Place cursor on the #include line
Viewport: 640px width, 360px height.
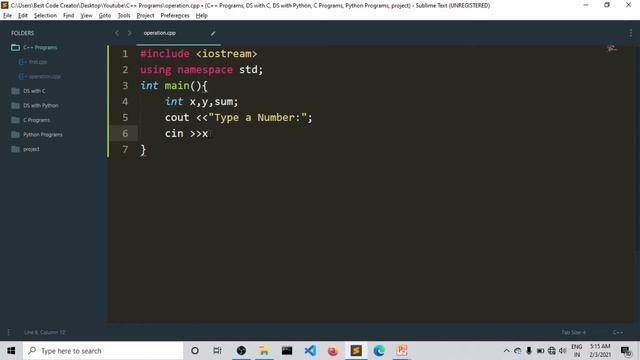198,54
